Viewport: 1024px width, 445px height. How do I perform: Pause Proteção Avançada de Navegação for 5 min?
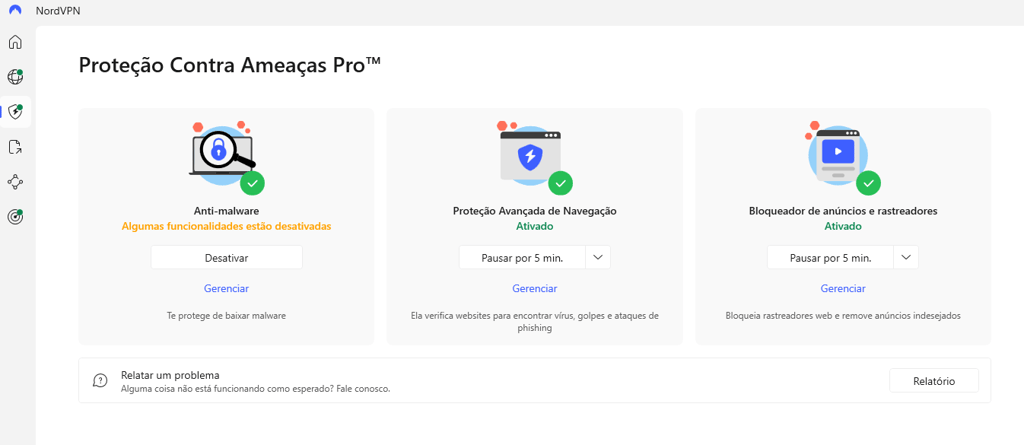(x=522, y=257)
